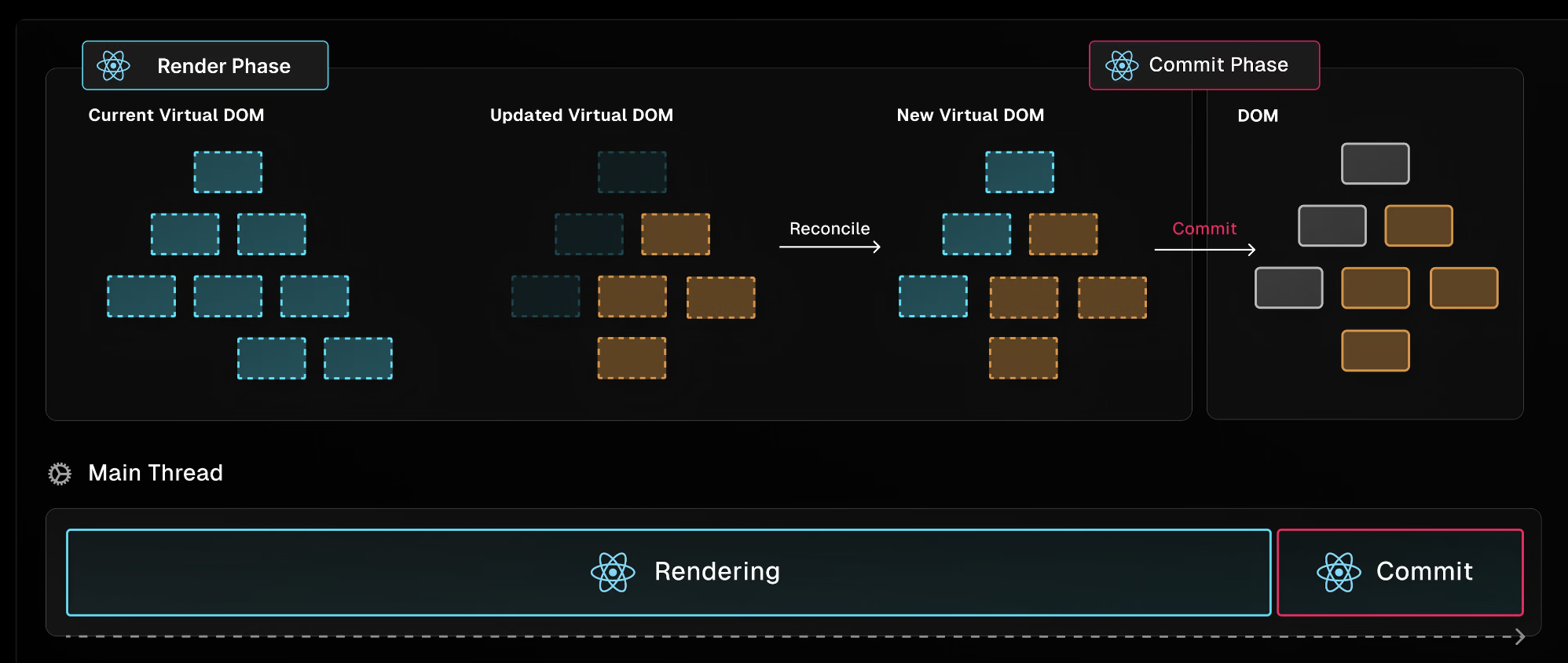Viewport: 1568px width, 663px height.
Task: Click the React icon in Commit Phase badge
Action: (x=1122, y=66)
